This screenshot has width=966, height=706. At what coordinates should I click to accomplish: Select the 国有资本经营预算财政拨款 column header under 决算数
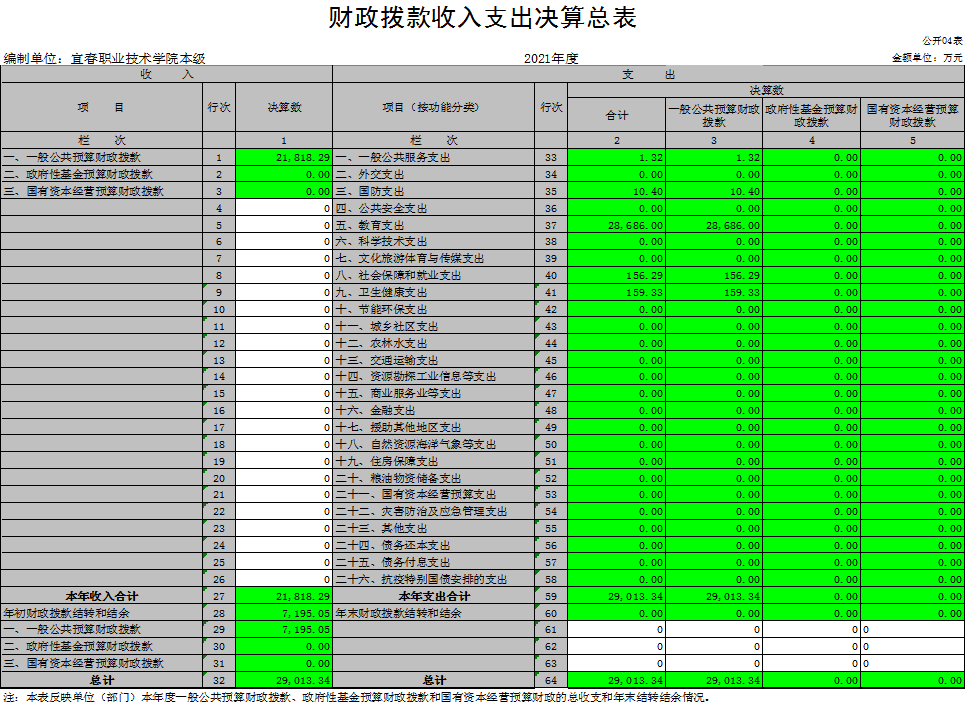(x=912, y=115)
